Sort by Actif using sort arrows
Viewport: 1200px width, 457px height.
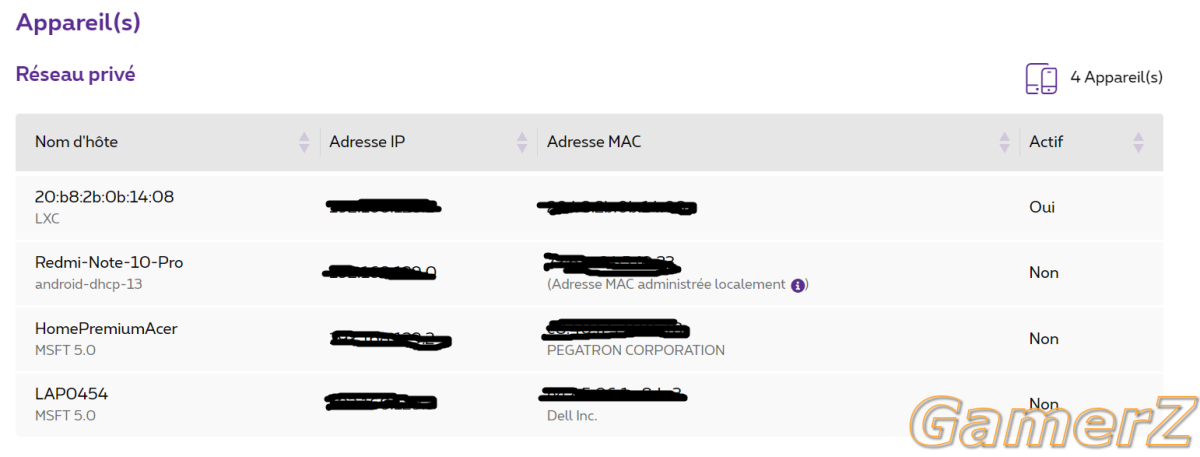click(x=1138, y=142)
